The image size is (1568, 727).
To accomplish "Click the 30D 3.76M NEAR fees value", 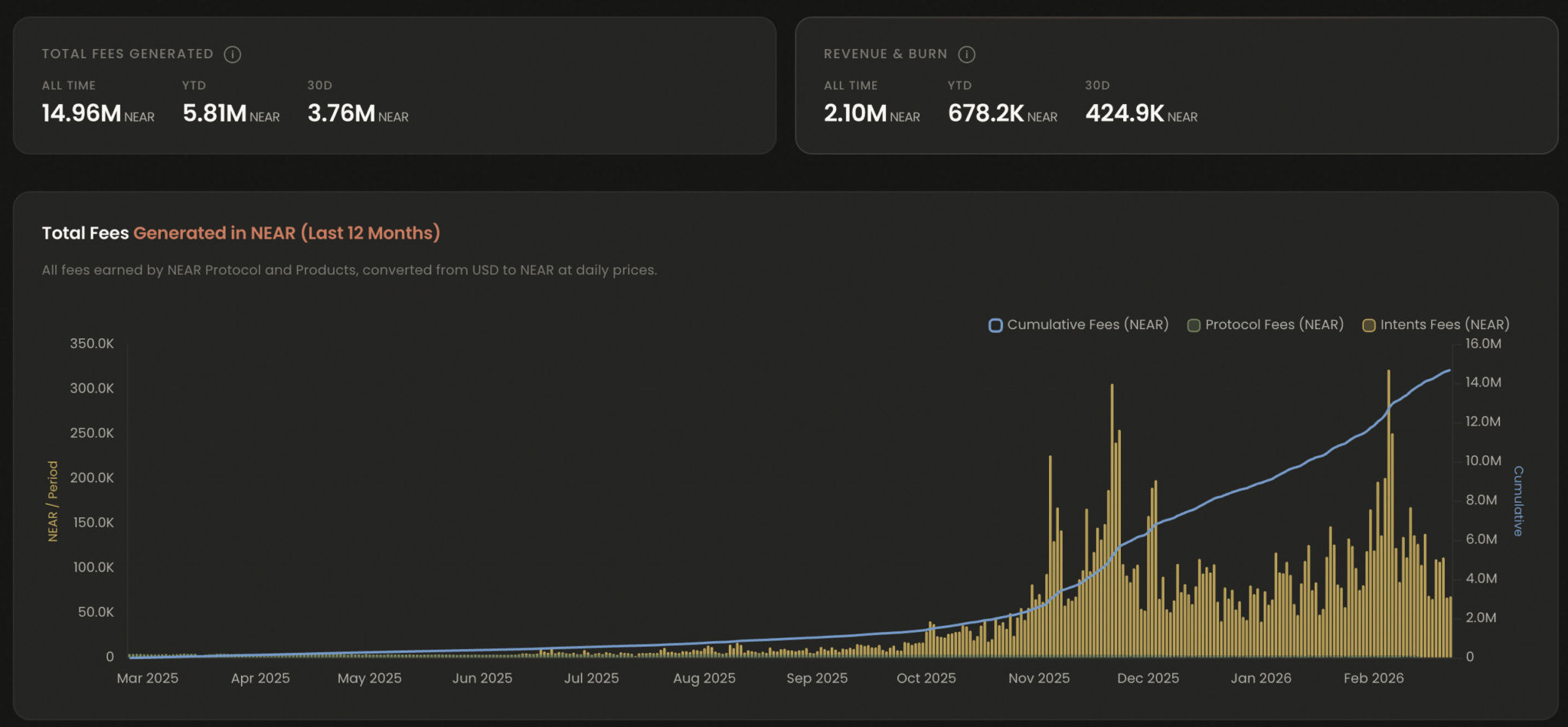I will pyautogui.click(x=358, y=113).
